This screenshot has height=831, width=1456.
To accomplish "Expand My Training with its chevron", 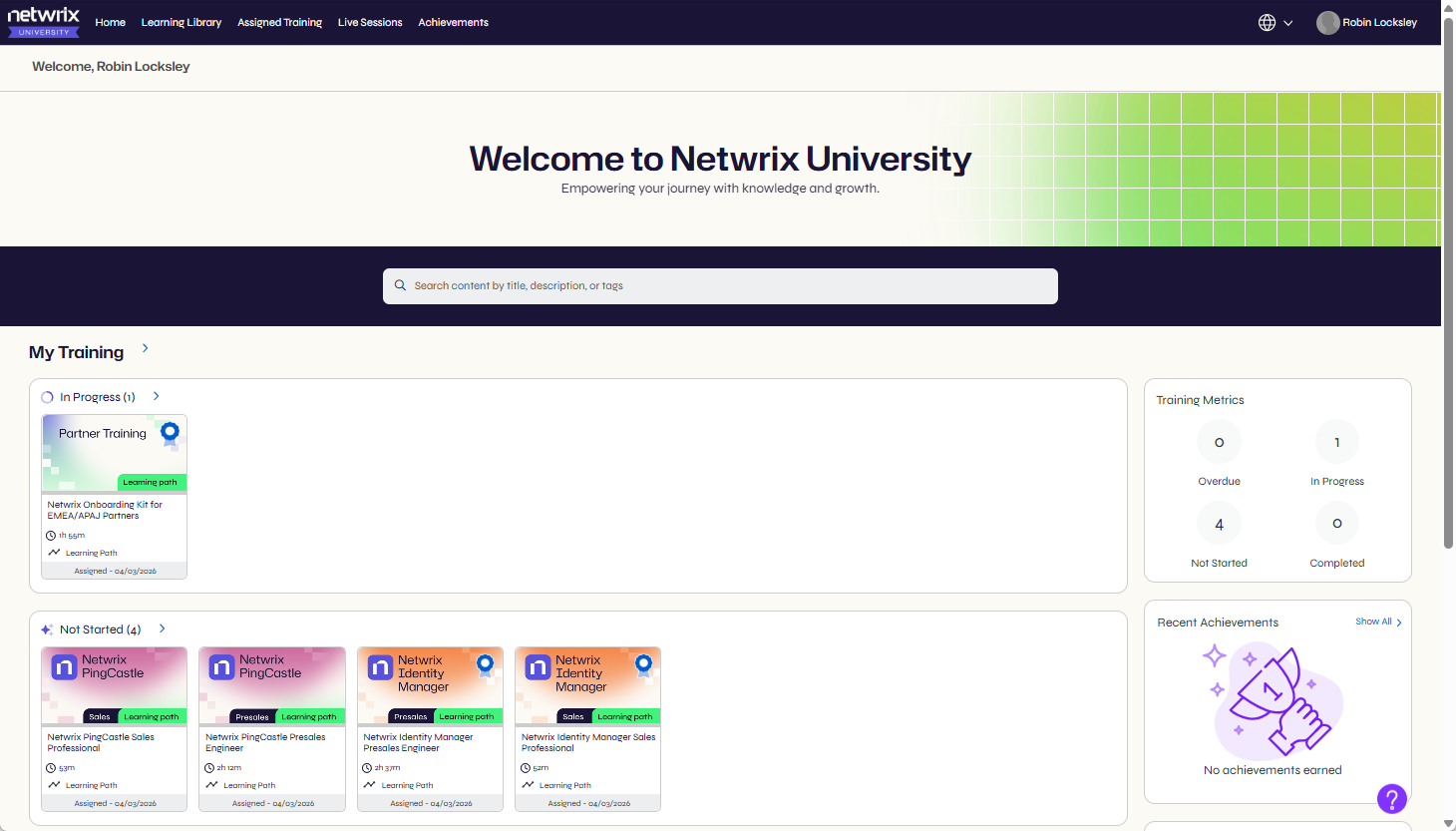I will 146,348.
